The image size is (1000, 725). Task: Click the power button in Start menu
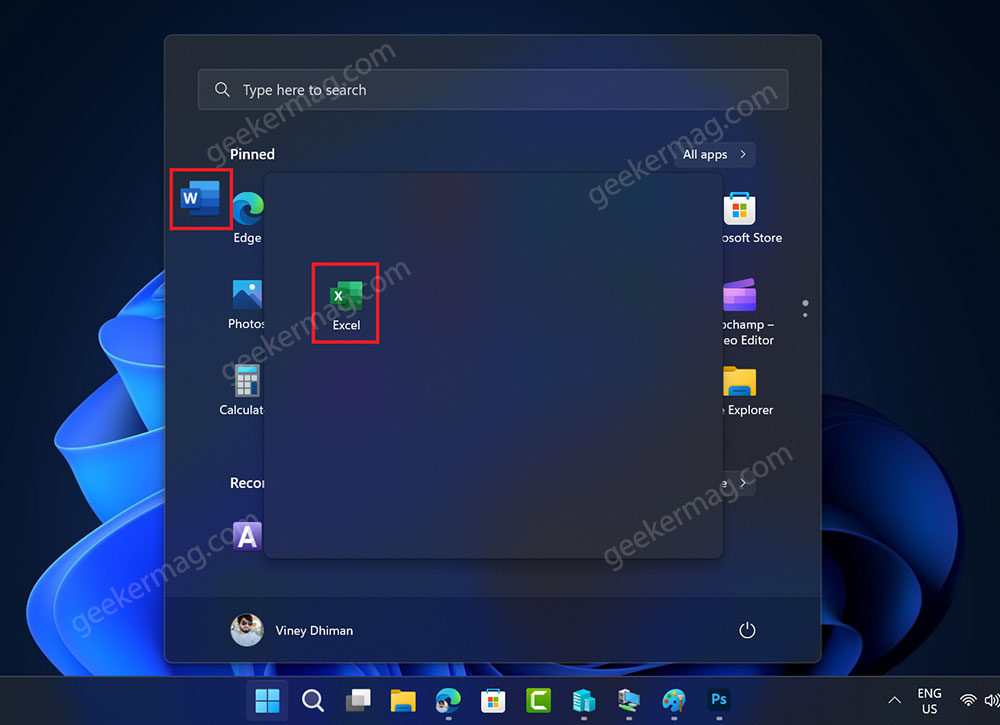[x=747, y=630]
